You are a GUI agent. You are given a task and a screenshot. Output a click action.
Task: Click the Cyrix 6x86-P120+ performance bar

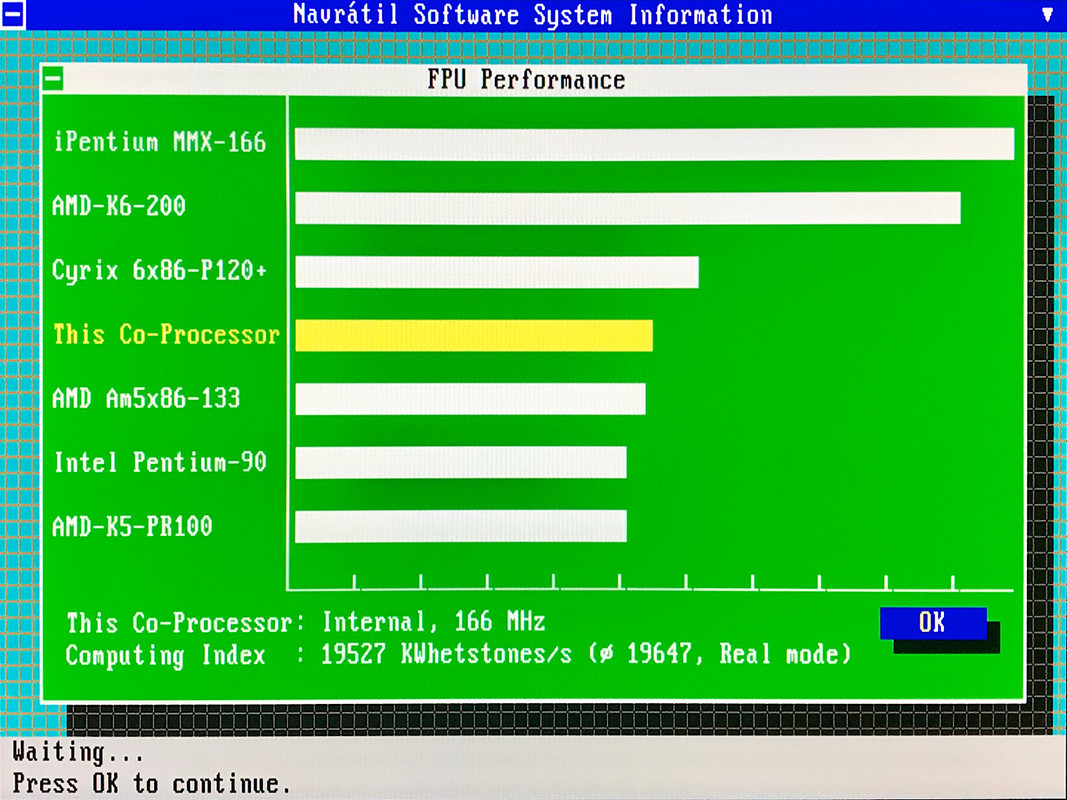[497, 272]
